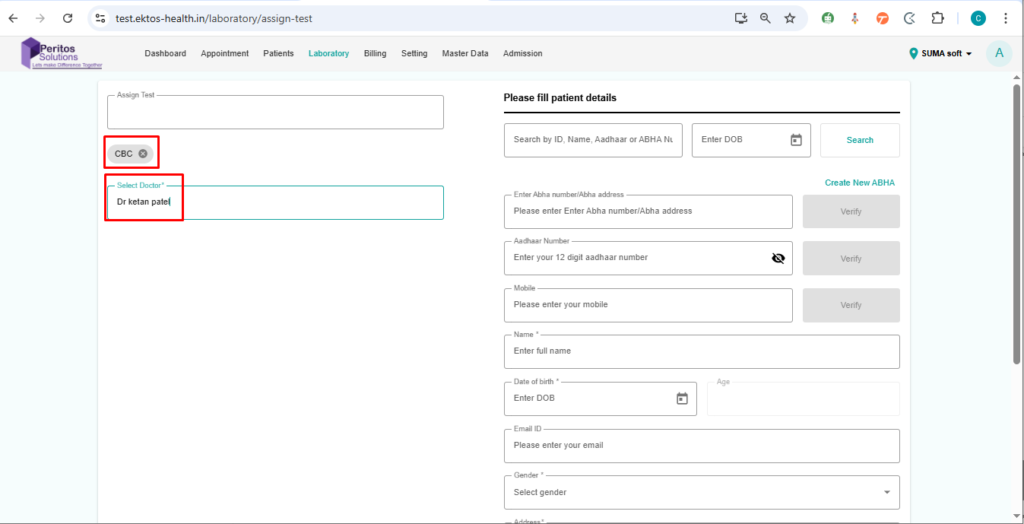Click the SUMA soft location pin icon

[913, 54]
